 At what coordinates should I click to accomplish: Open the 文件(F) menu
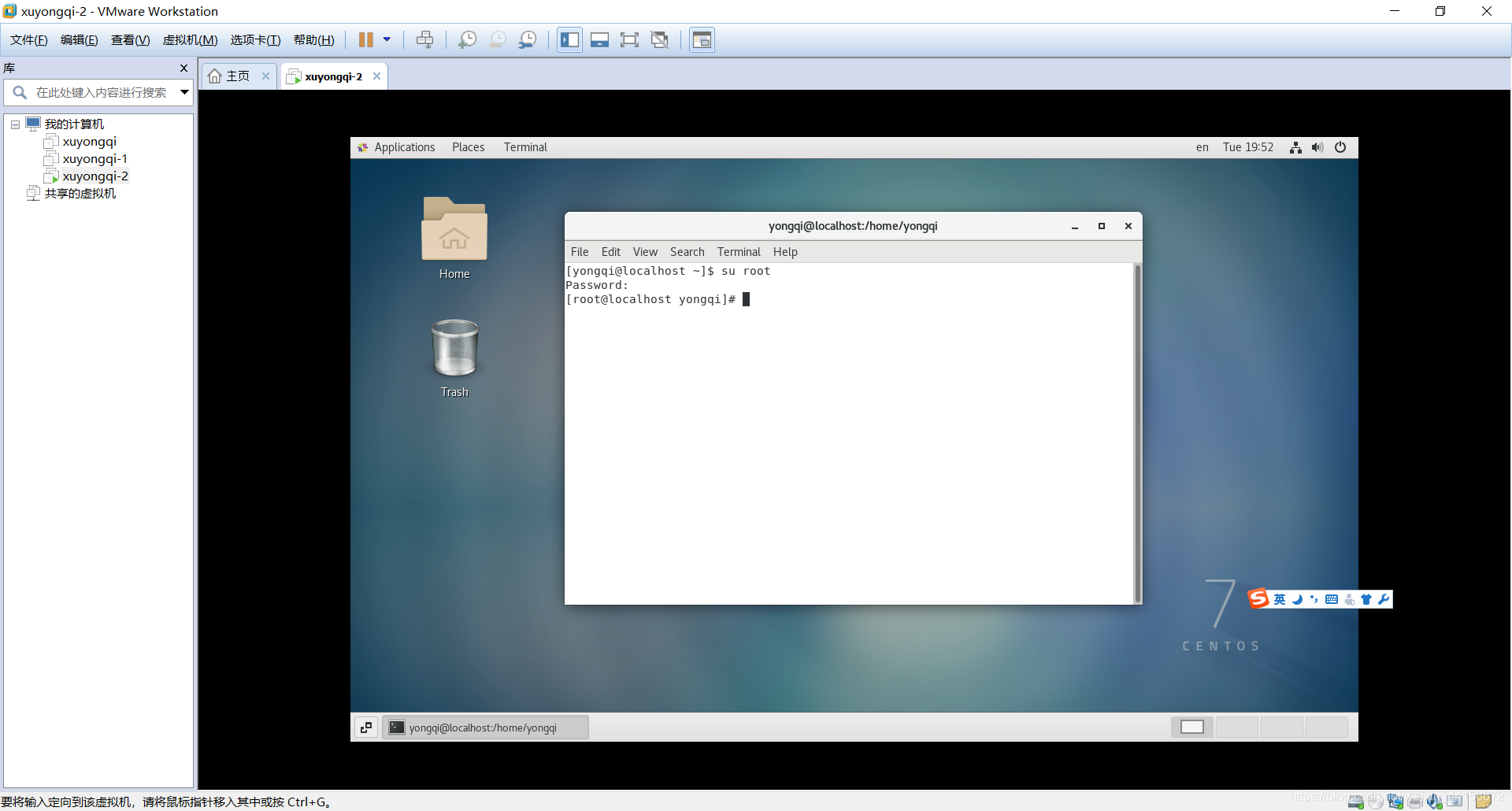coord(29,40)
